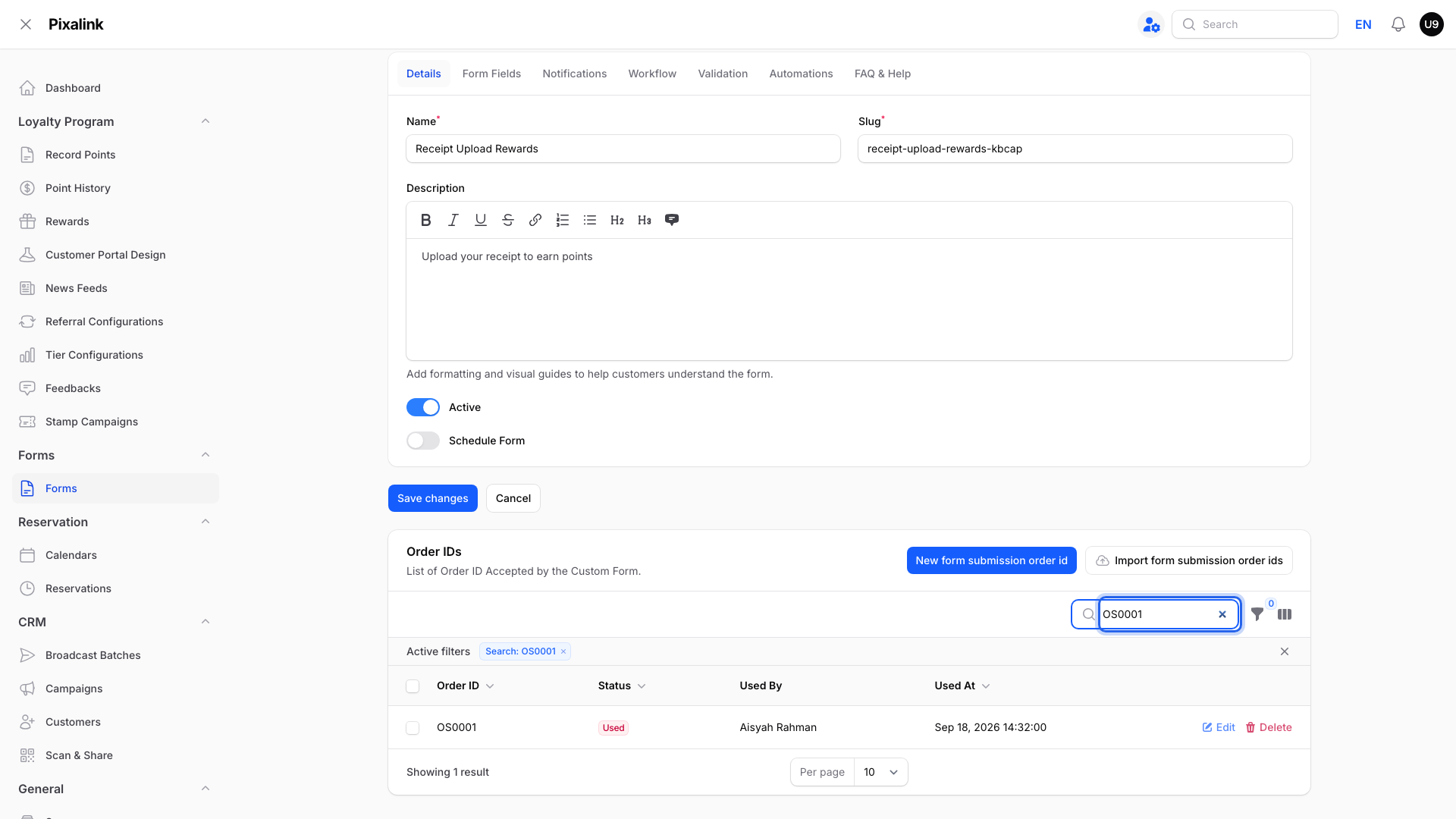Open Tier Configurations

pyautogui.click(x=115, y=355)
